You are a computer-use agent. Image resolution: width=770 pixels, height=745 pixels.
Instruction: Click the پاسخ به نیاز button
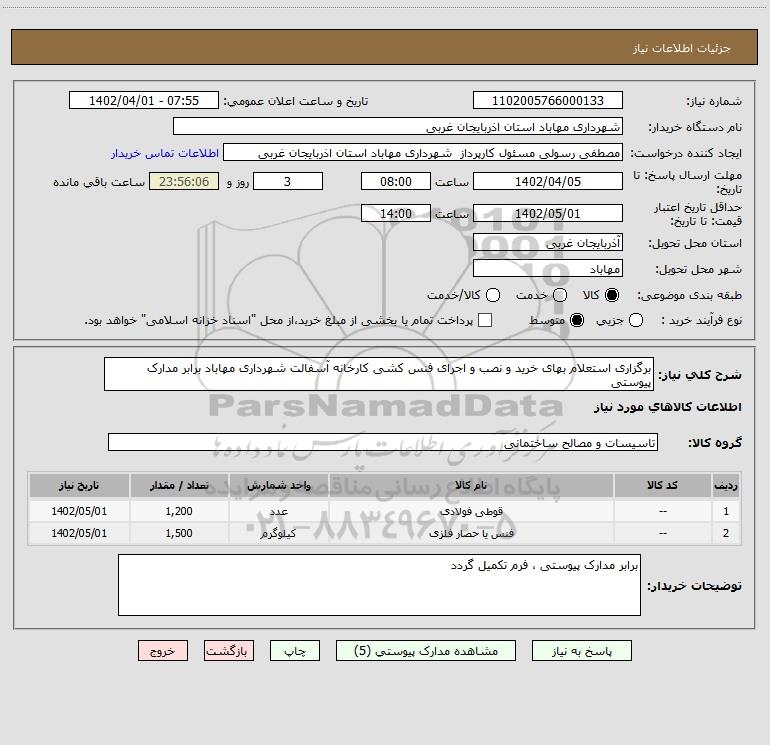(581, 651)
